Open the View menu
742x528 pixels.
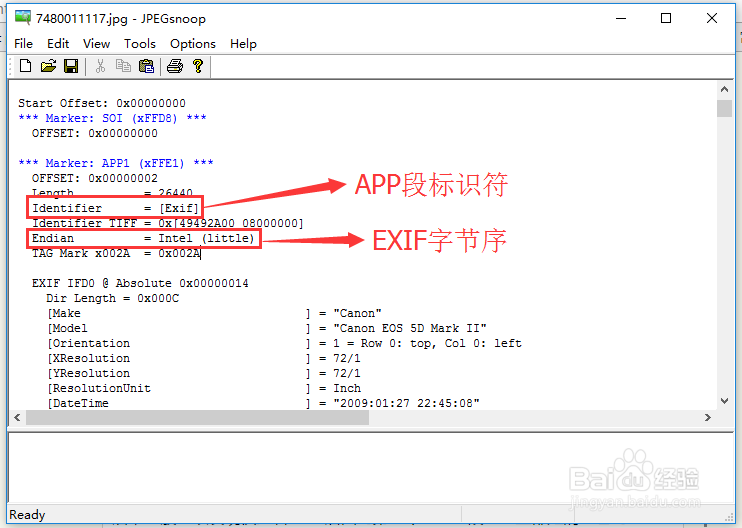[96, 44]
